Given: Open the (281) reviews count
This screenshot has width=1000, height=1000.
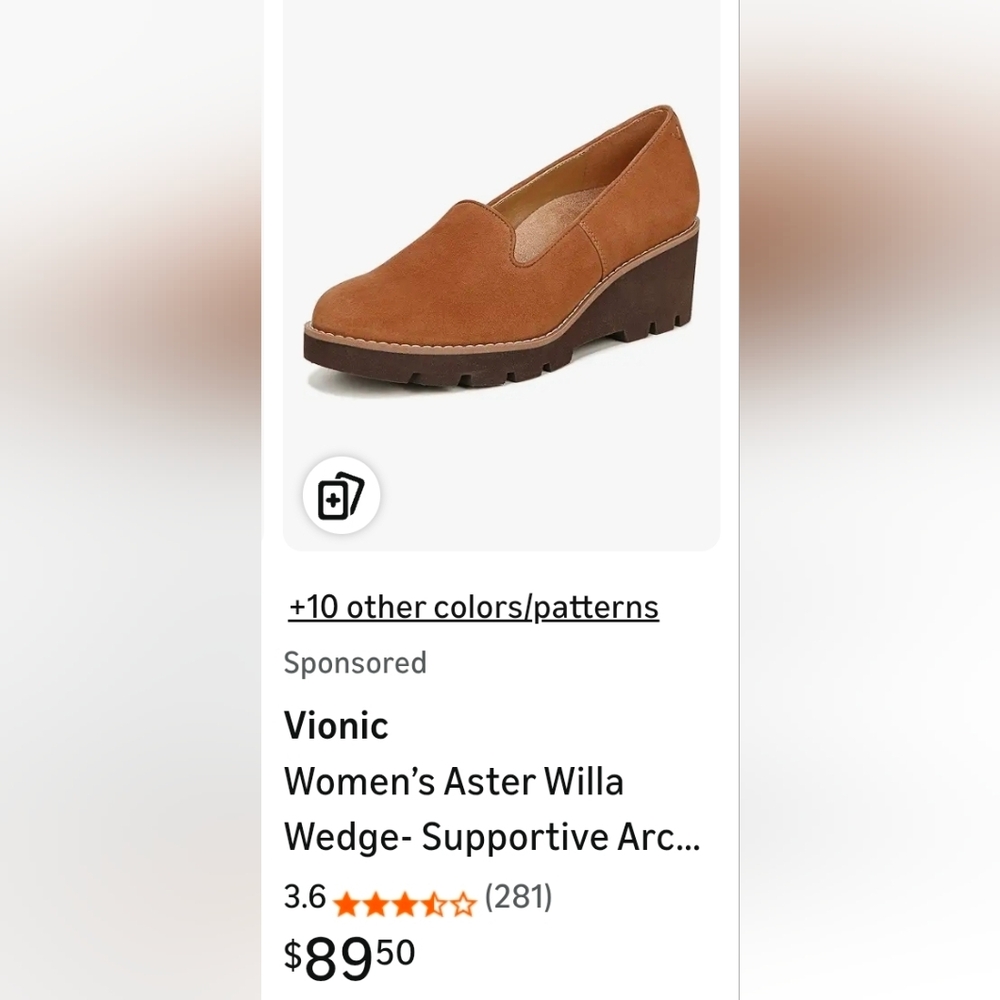Looking at the screenshot, I should [518, 897].
